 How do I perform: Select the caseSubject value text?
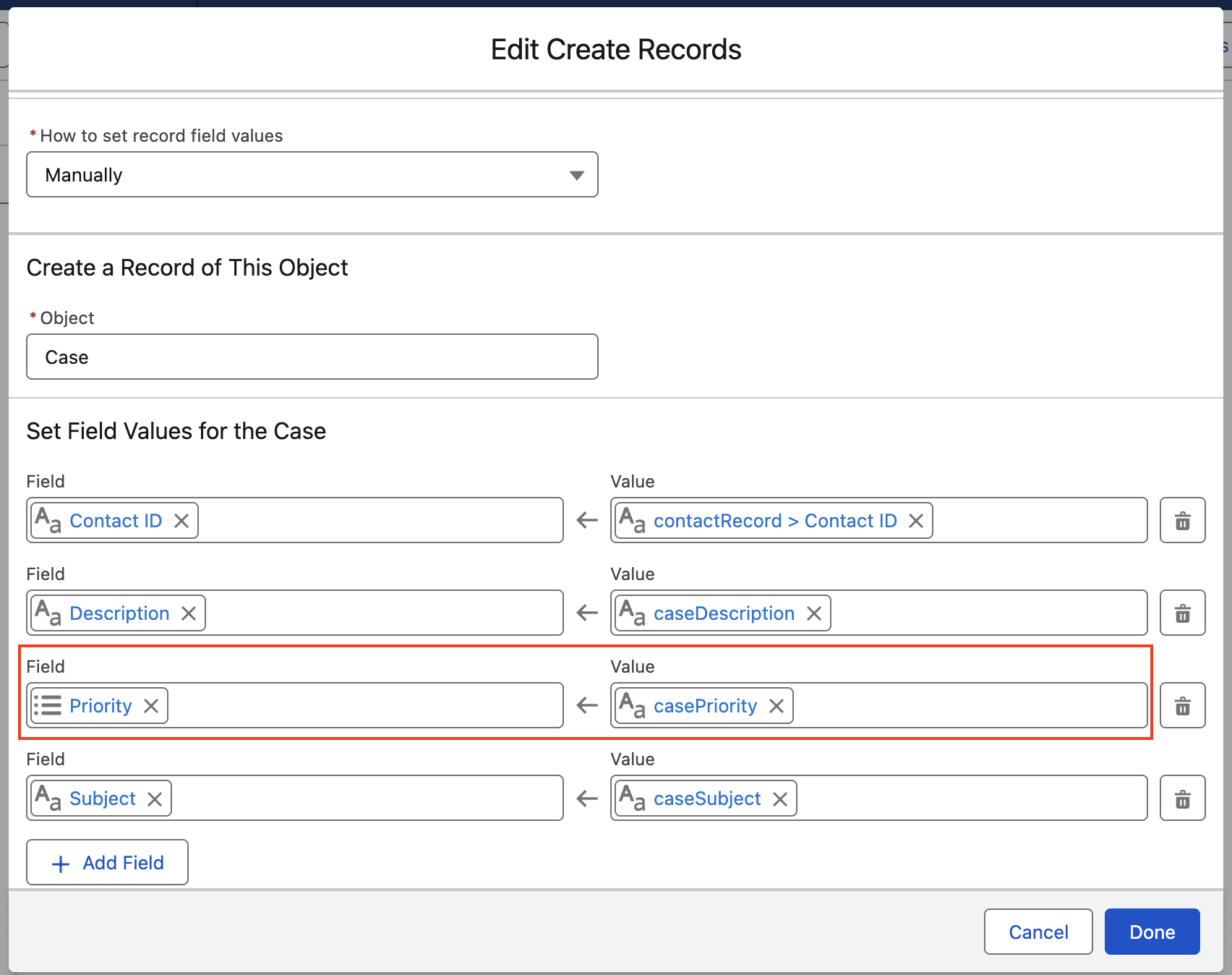707,799
